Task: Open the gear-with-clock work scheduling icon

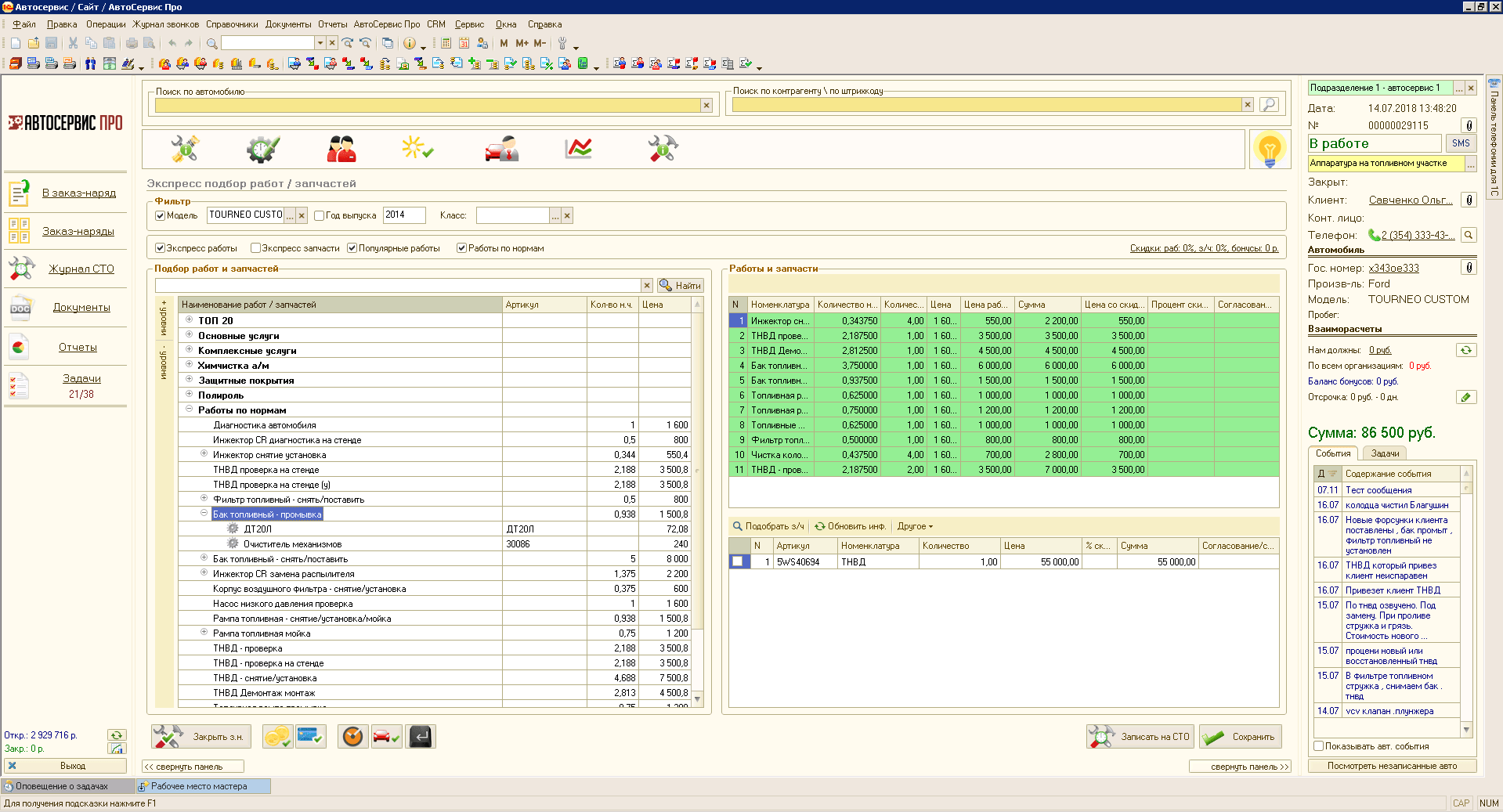Action: [262, 148]
